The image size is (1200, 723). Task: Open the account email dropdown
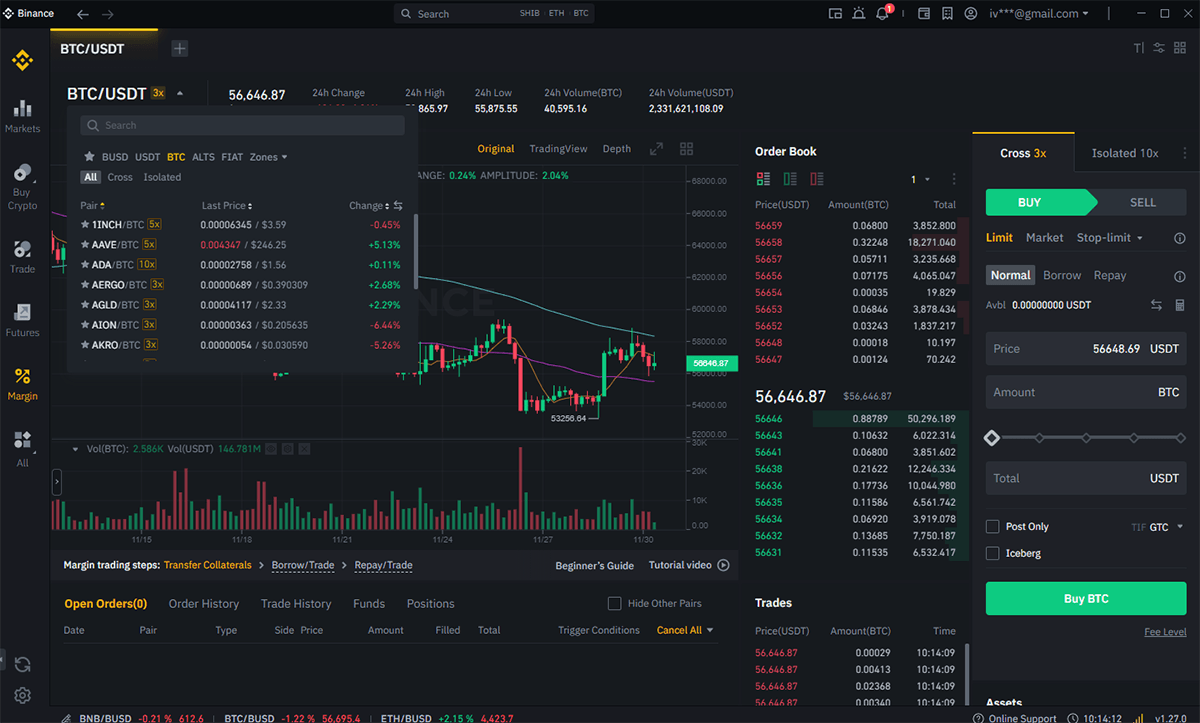(x=1039, y=14)
